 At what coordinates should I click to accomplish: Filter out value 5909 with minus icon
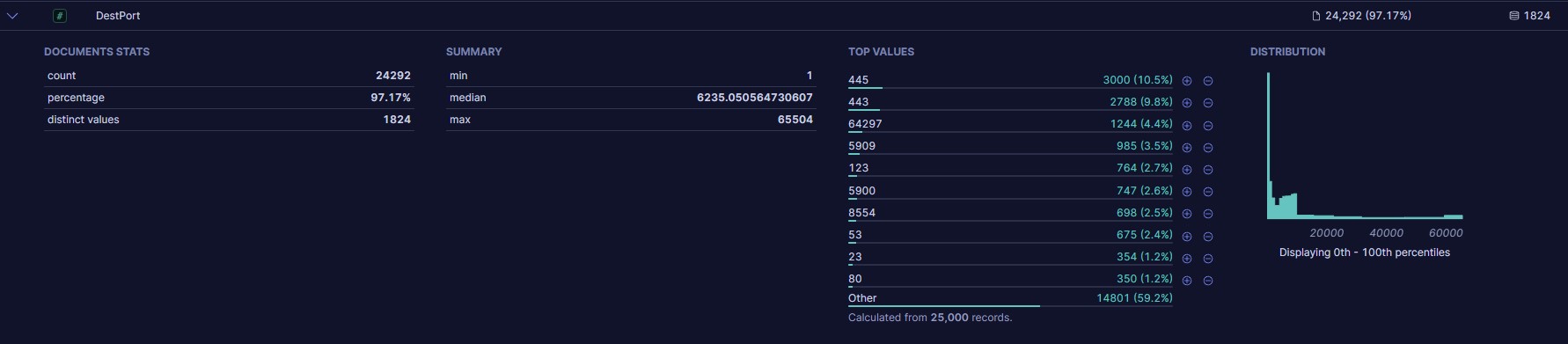coord(1208,148)
